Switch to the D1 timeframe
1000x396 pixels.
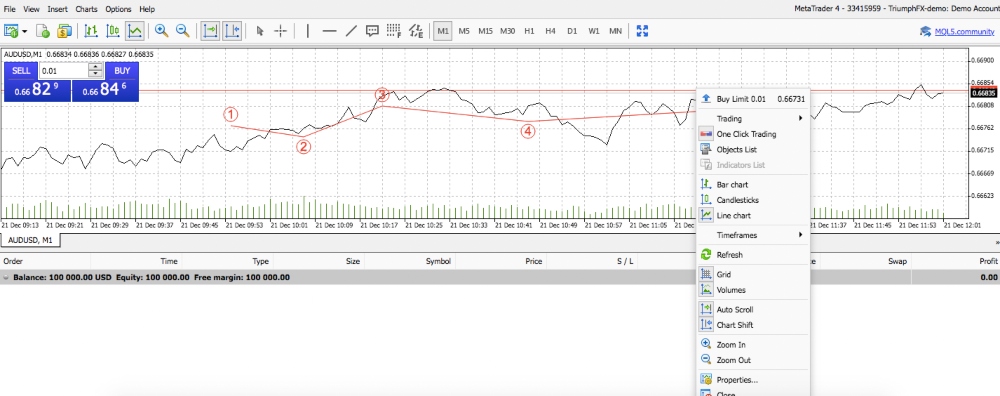[572, 31]
